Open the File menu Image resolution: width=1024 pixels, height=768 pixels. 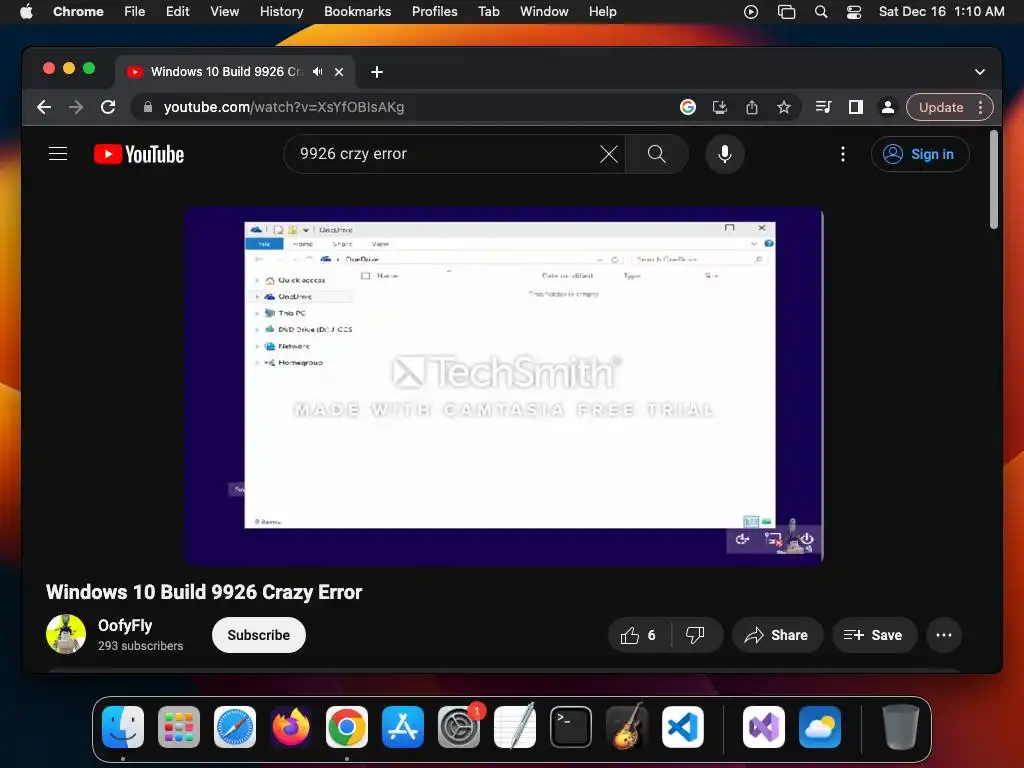click(x=135, y=12)
